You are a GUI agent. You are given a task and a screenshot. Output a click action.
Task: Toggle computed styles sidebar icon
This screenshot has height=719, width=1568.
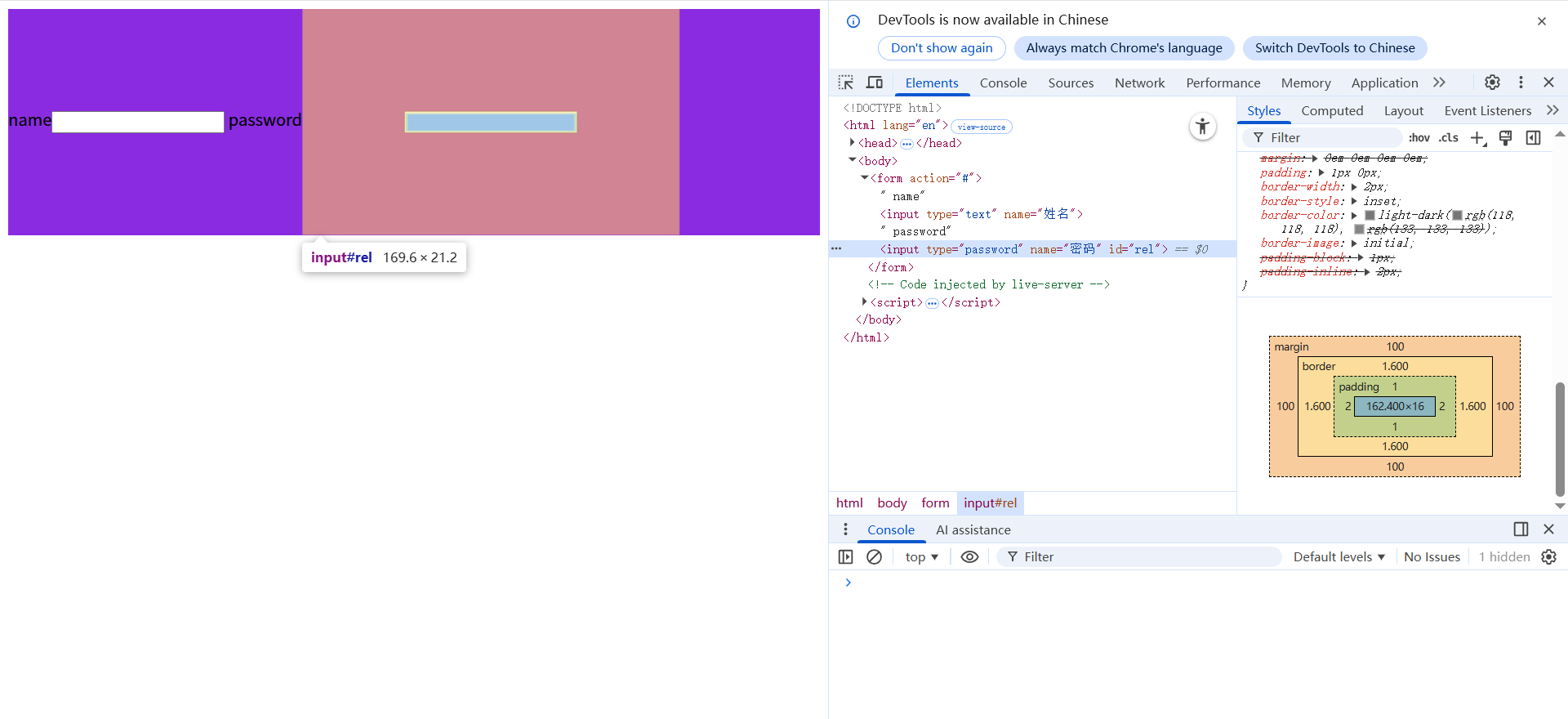(1533, 138)
